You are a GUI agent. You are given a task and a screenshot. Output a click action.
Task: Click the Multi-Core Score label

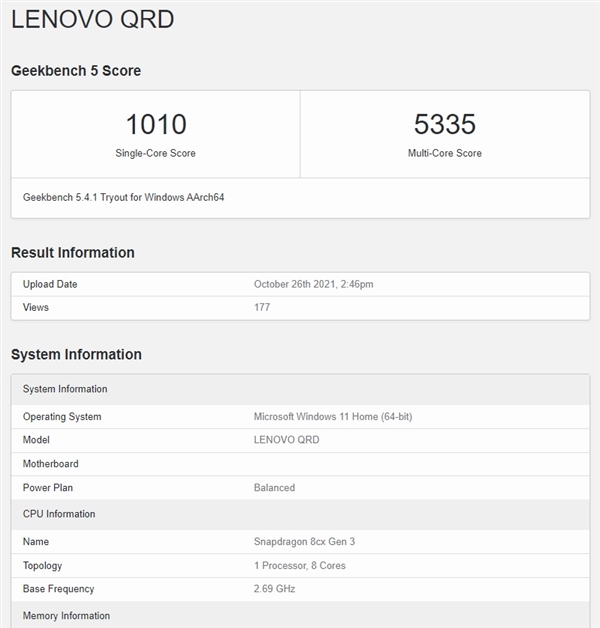click(x=444, y=153)
